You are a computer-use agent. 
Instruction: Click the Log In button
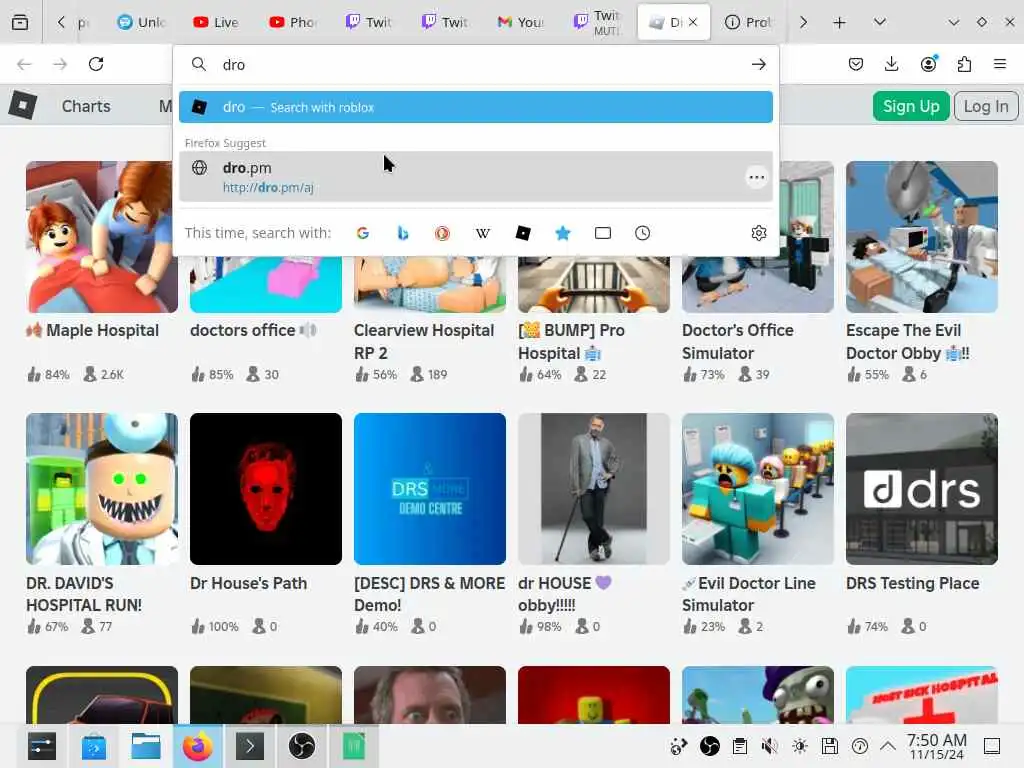click(986, 106)
